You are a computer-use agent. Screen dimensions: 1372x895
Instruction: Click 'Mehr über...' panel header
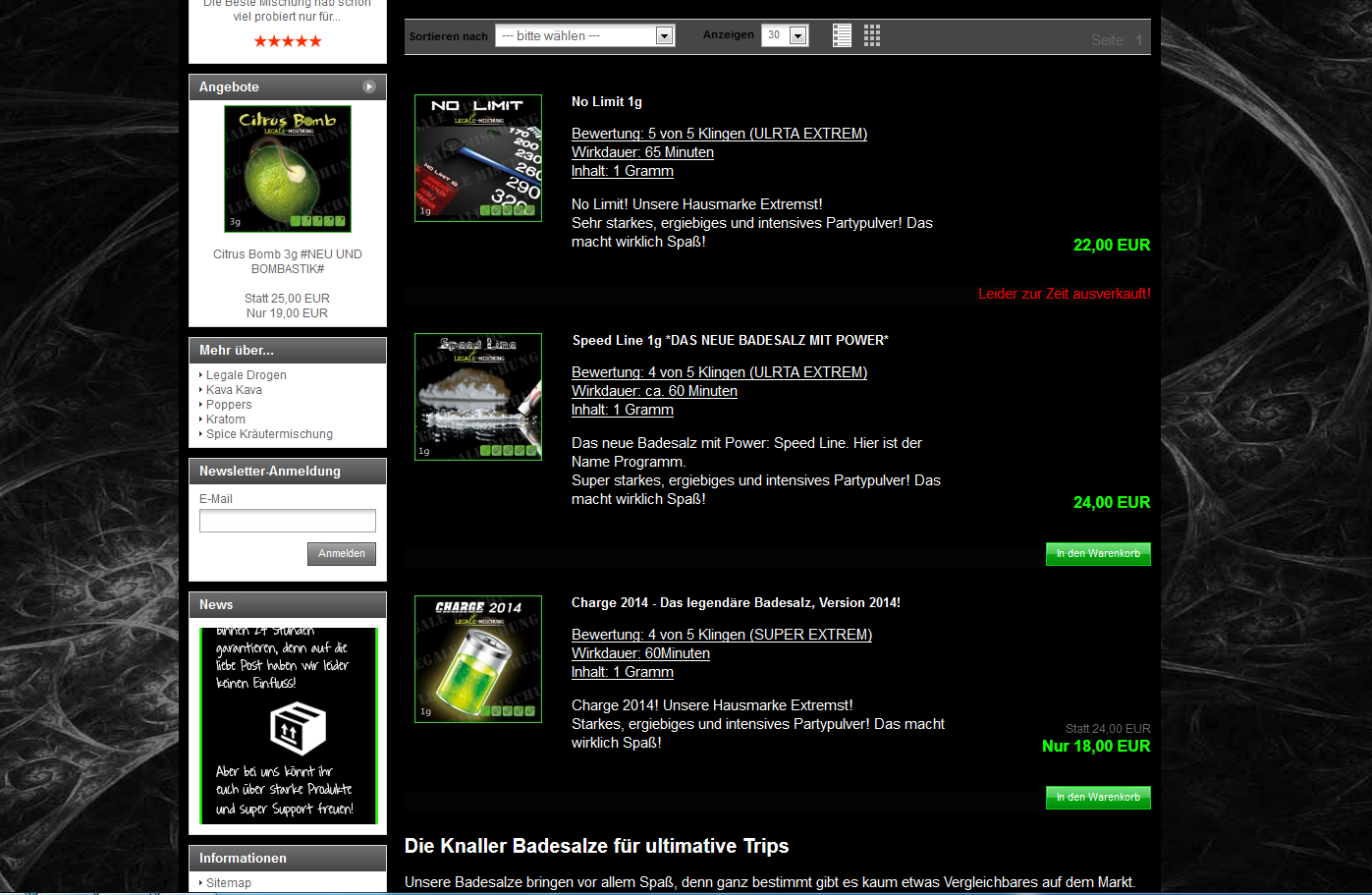coord(288,351)
